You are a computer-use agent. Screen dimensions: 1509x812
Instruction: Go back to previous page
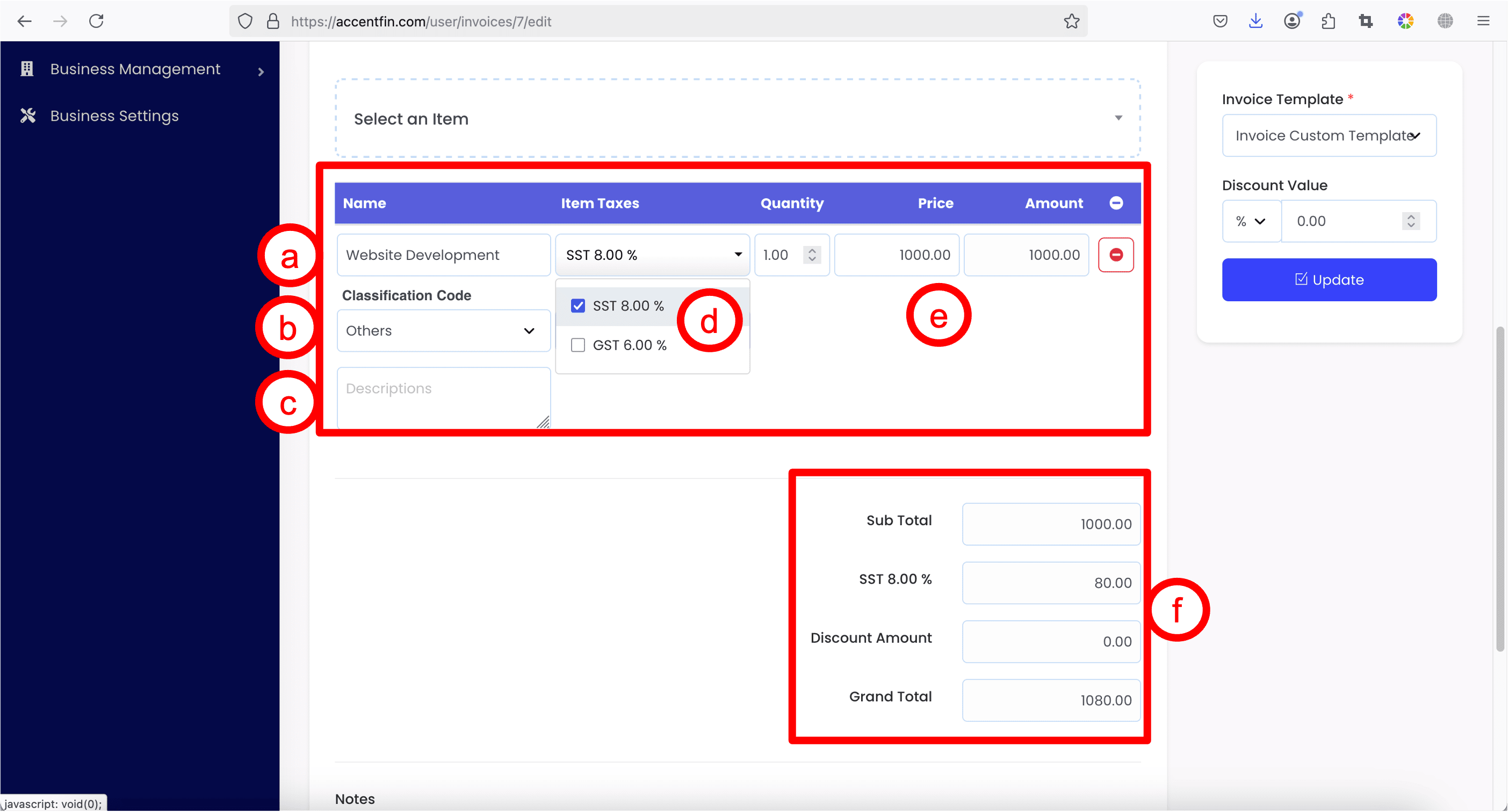(x=25, y=21)
